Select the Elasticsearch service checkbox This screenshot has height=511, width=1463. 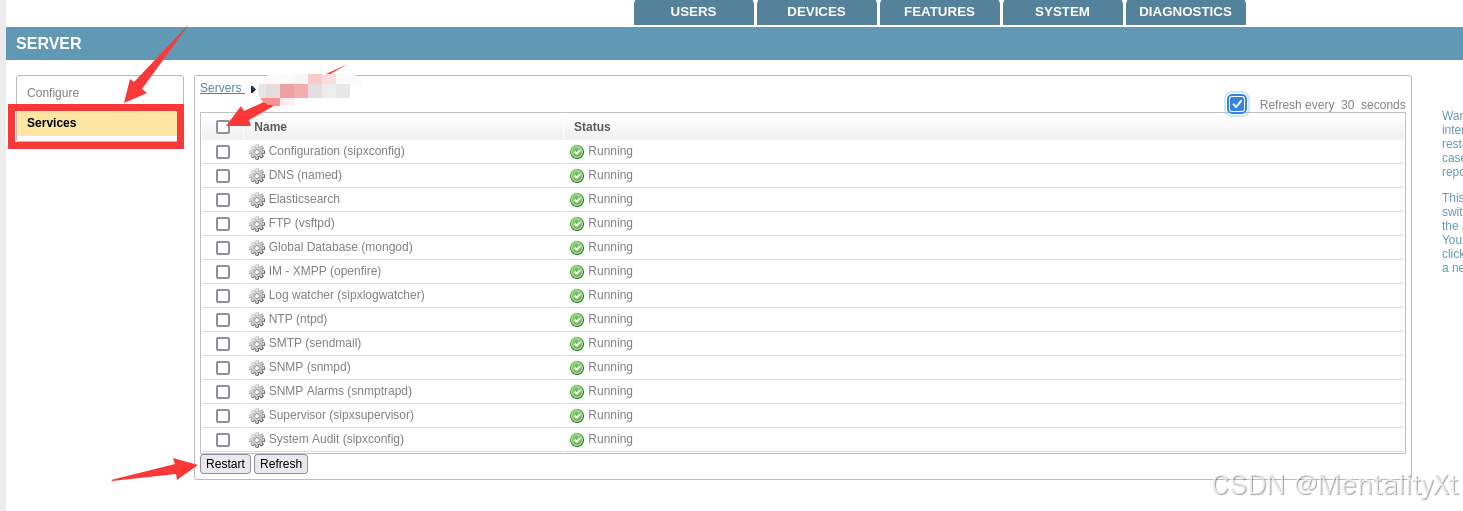coord(223,200)
